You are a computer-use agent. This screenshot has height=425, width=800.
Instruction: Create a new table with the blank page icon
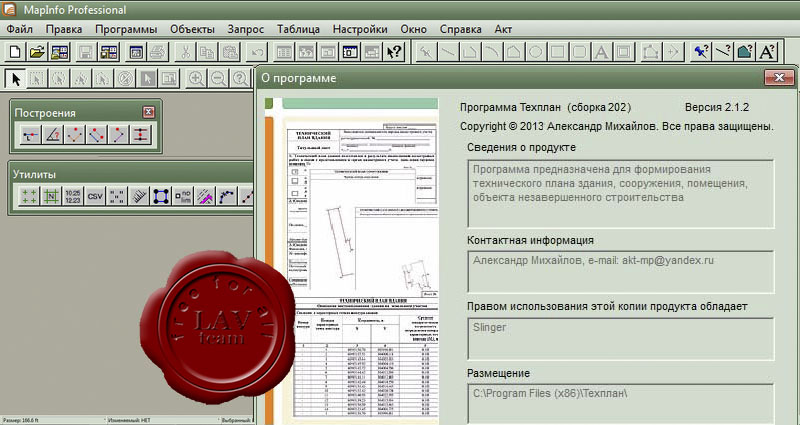click(x=15, y=52)
